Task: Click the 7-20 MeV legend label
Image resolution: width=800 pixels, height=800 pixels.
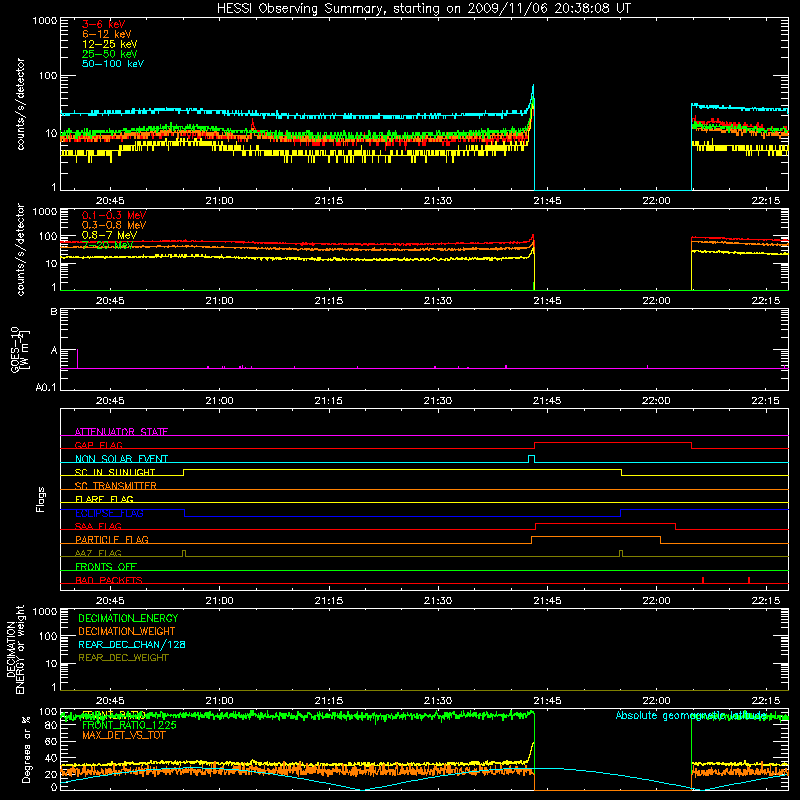Action: click(x=108, y=245)
